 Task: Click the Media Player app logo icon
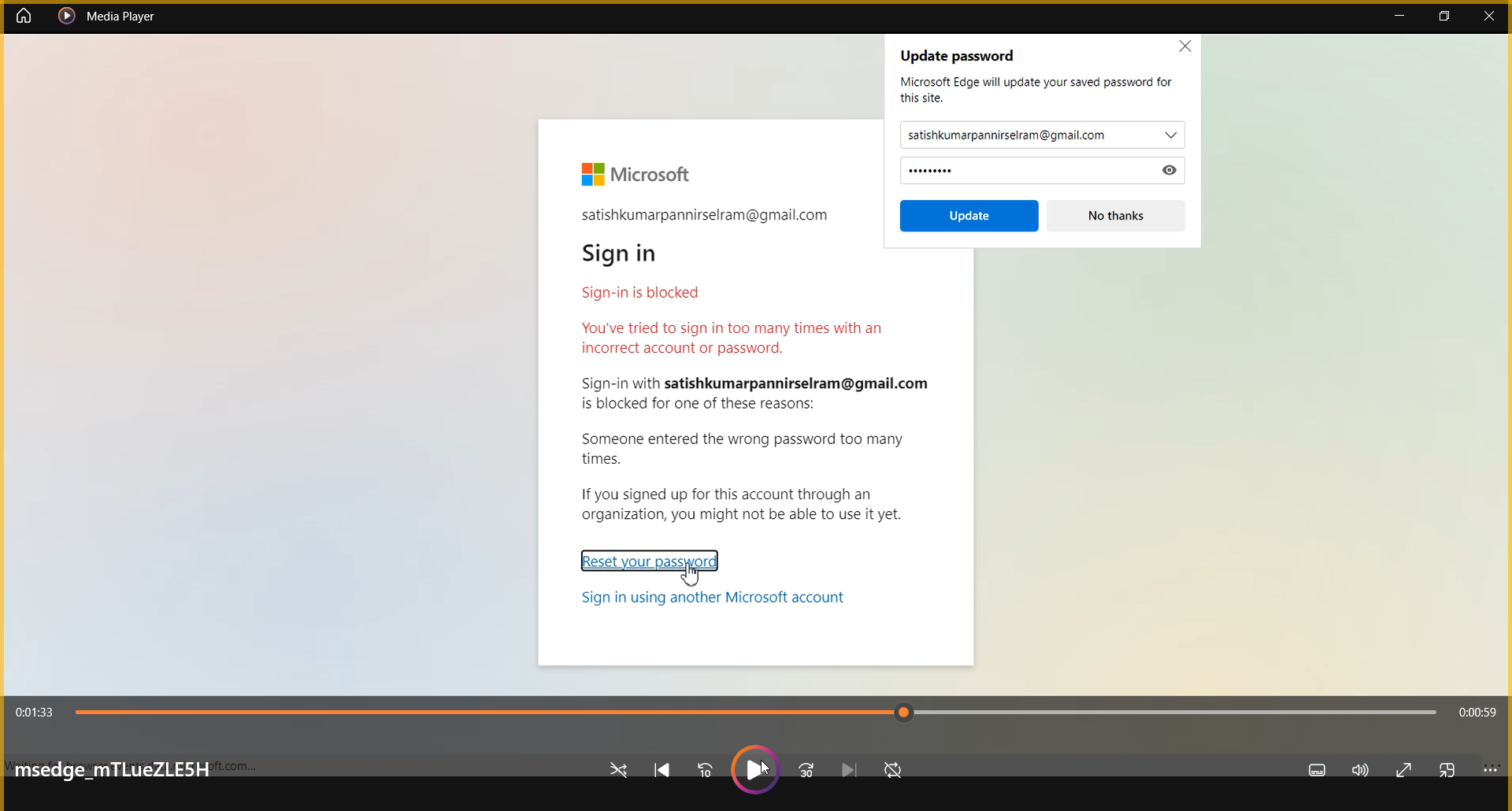[67, 16]
